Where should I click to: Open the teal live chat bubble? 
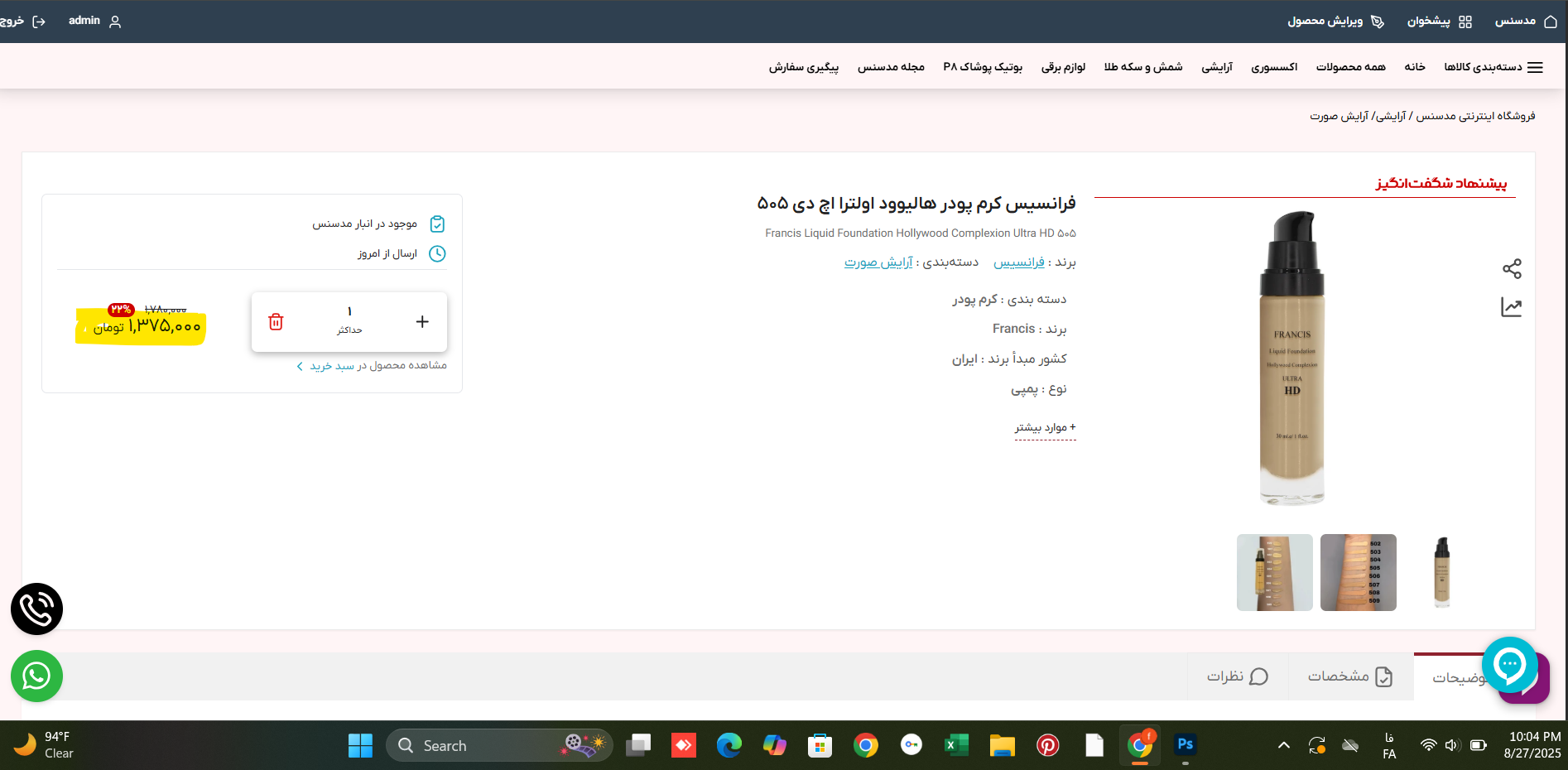click(1509, 664)
